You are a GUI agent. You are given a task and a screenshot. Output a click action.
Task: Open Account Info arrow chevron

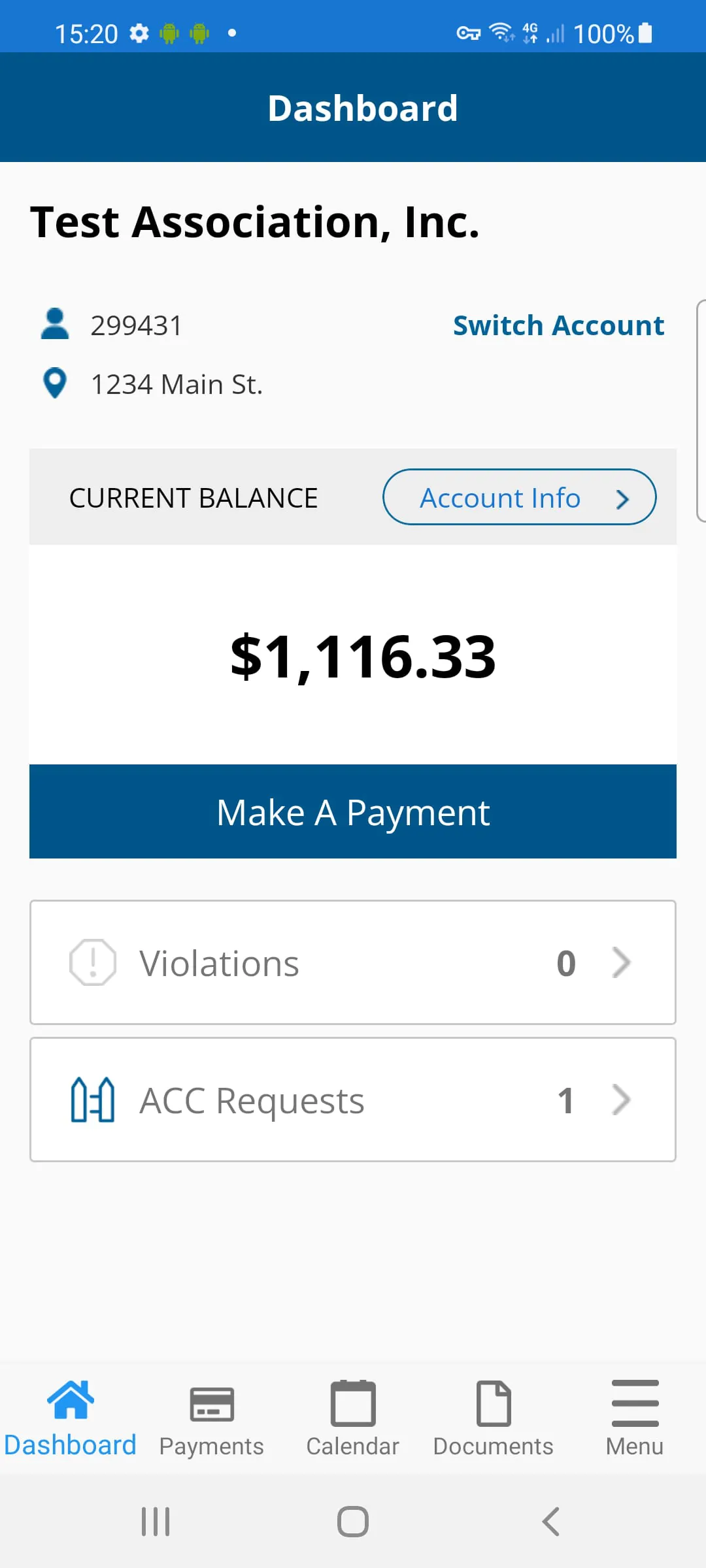pos(622,499)
